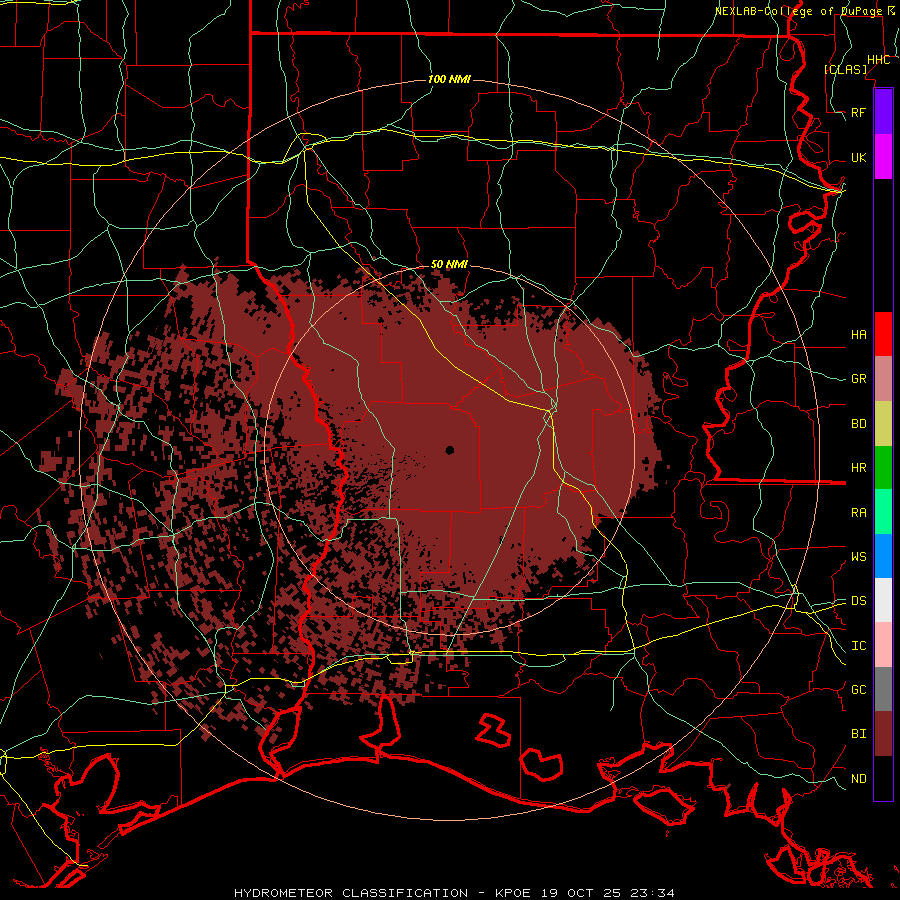The image size is (900, 900).
Task: Click the BI dark red legend swatch
Action: 883,734
